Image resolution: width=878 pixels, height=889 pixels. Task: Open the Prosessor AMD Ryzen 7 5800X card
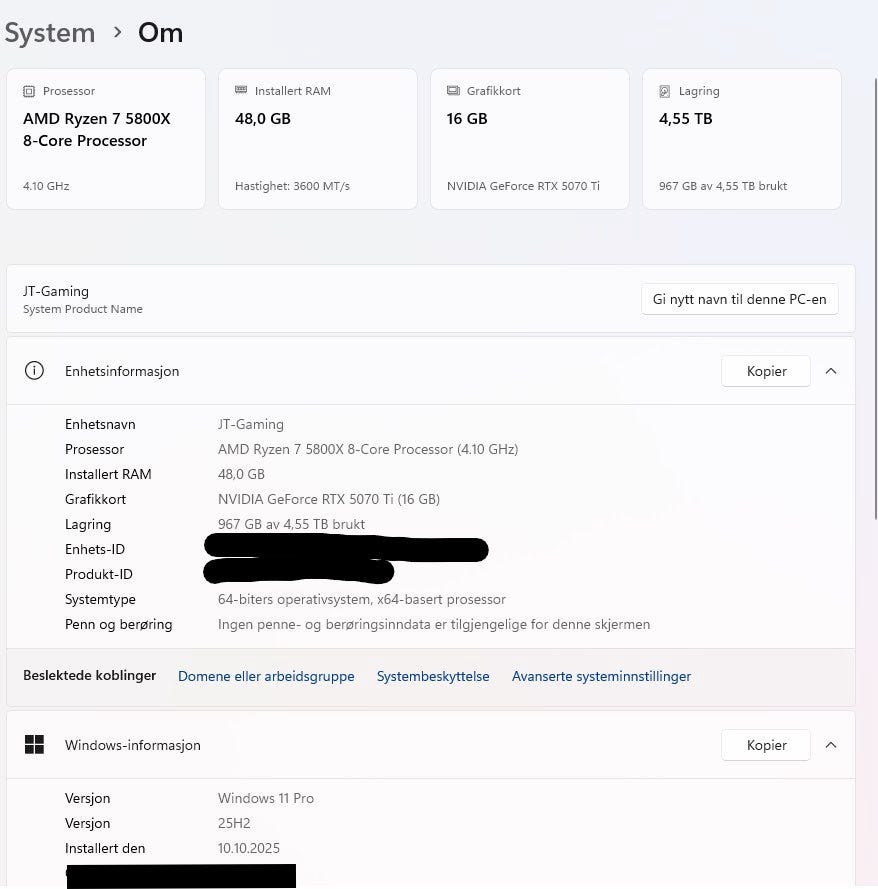(x=106, y=139)
